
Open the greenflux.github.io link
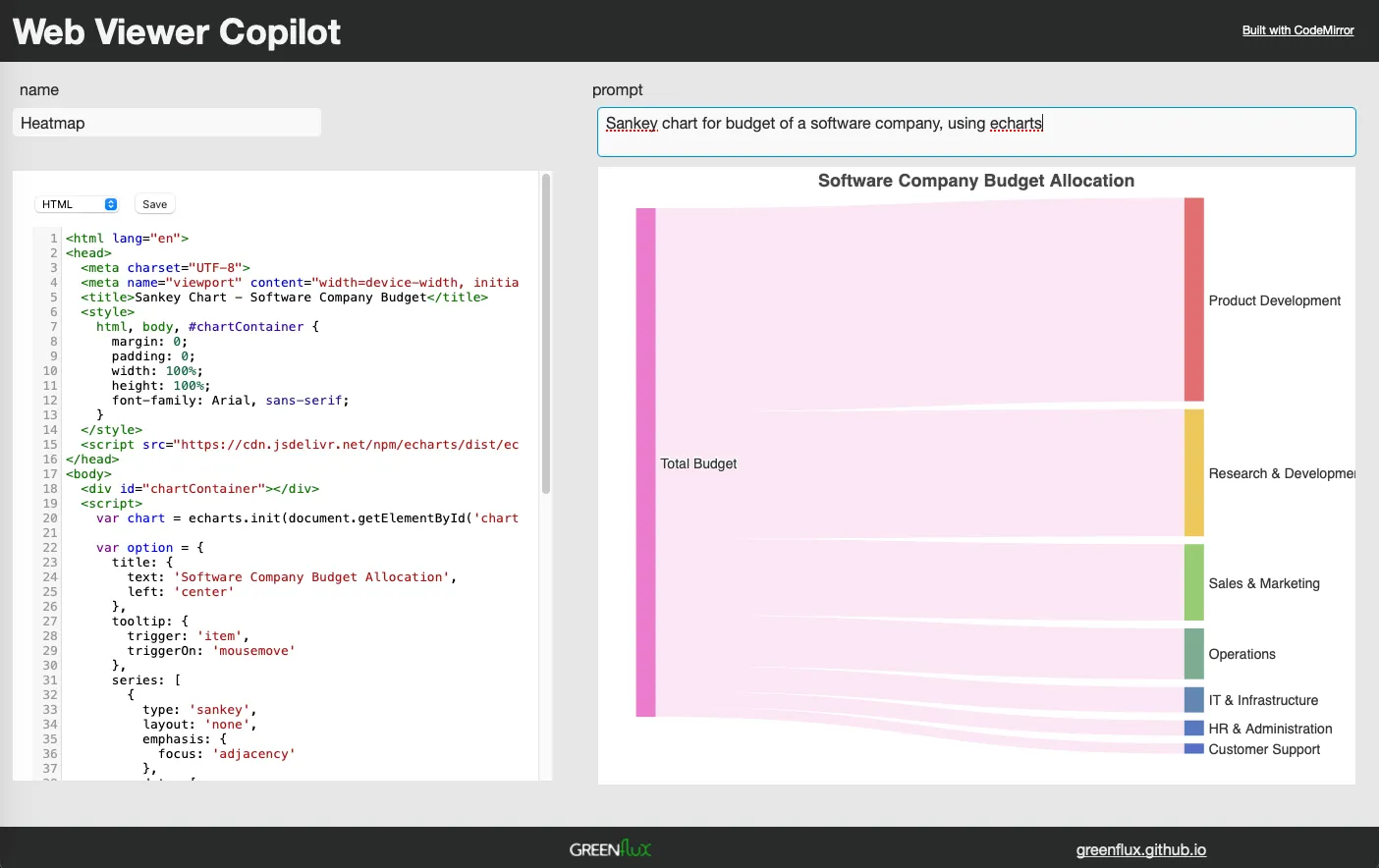coord(1140,849)
